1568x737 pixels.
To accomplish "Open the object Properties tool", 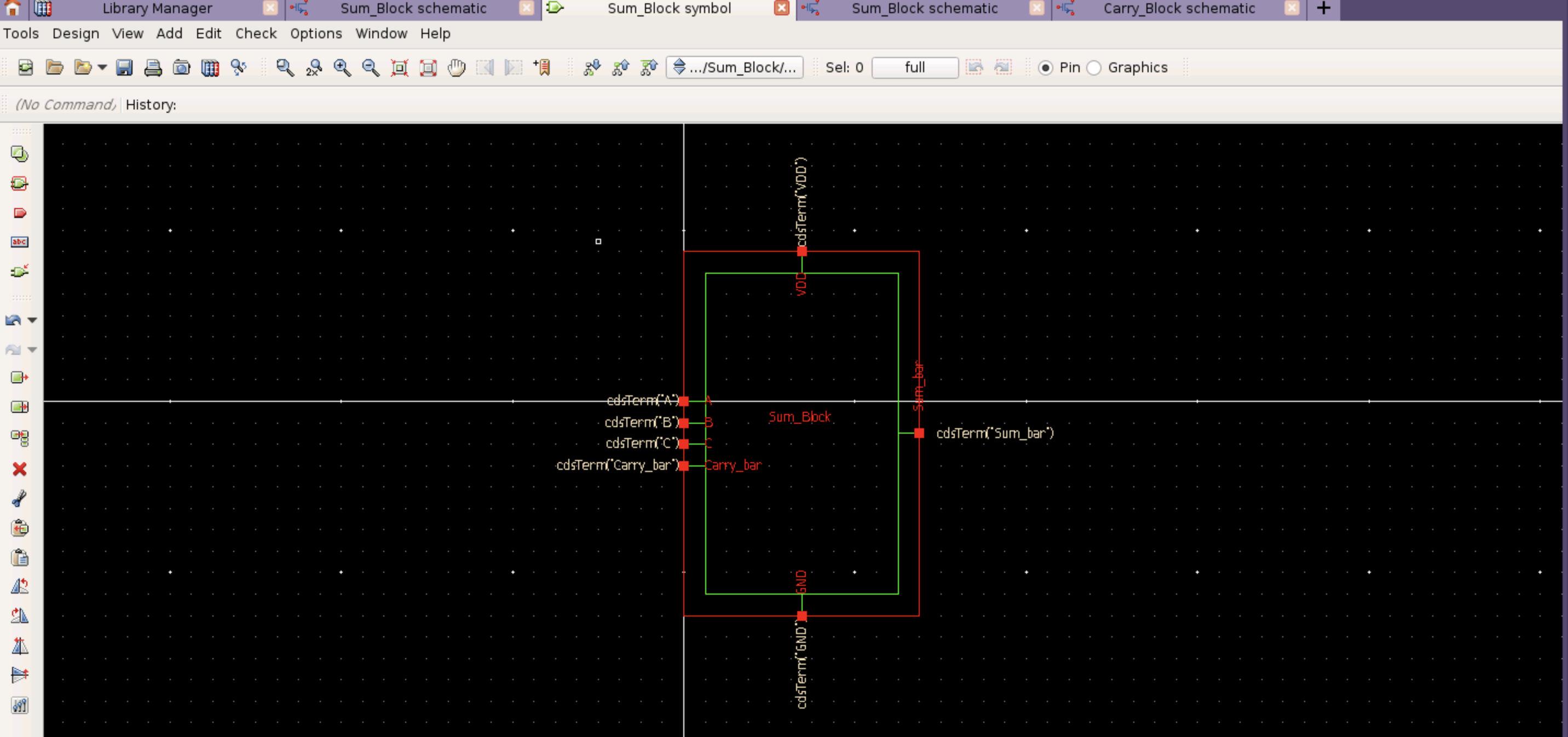I will tap(20, 705).
